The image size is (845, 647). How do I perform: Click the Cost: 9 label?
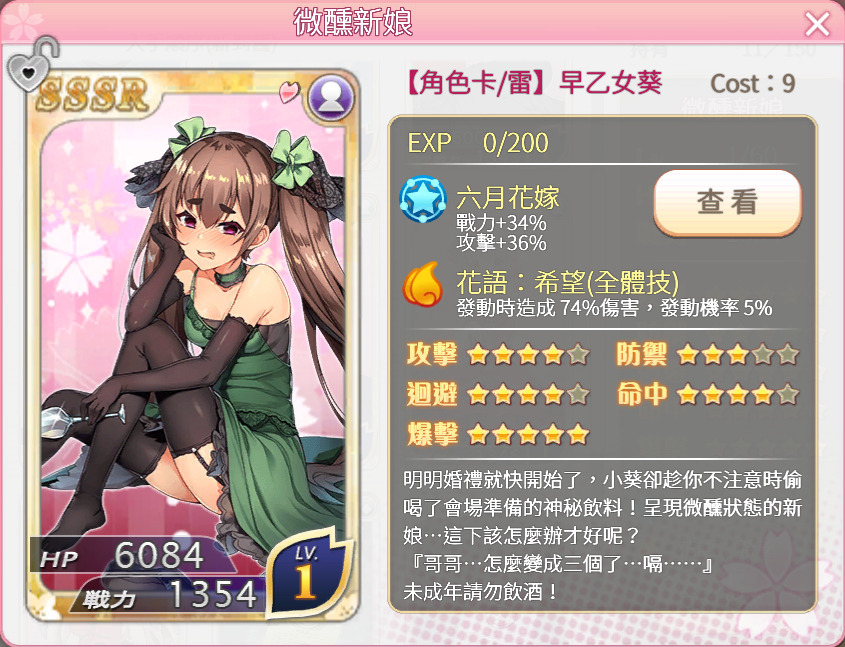pos(753,84)
